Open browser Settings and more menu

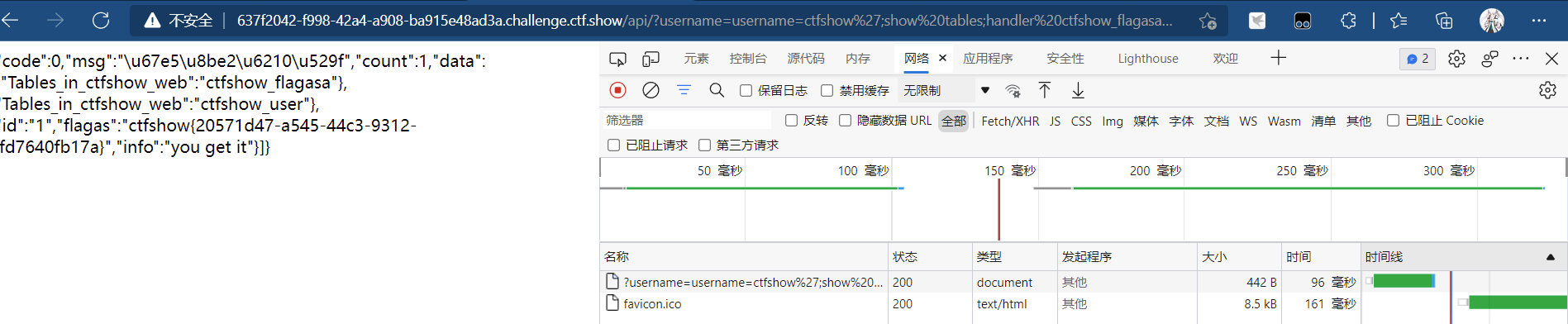tap(1538, 21)
